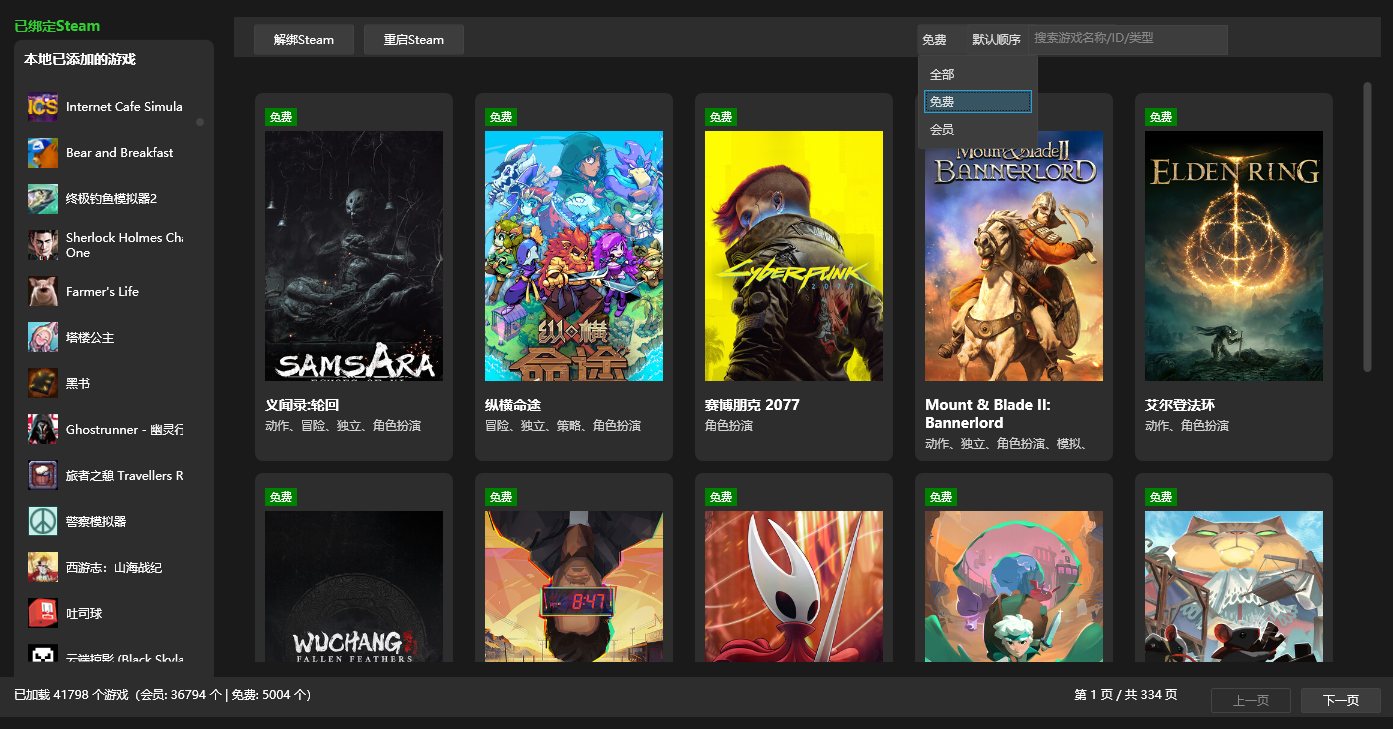Click the 黑书 game icon
Screen dimensions: 1393x729
point(43,383)
